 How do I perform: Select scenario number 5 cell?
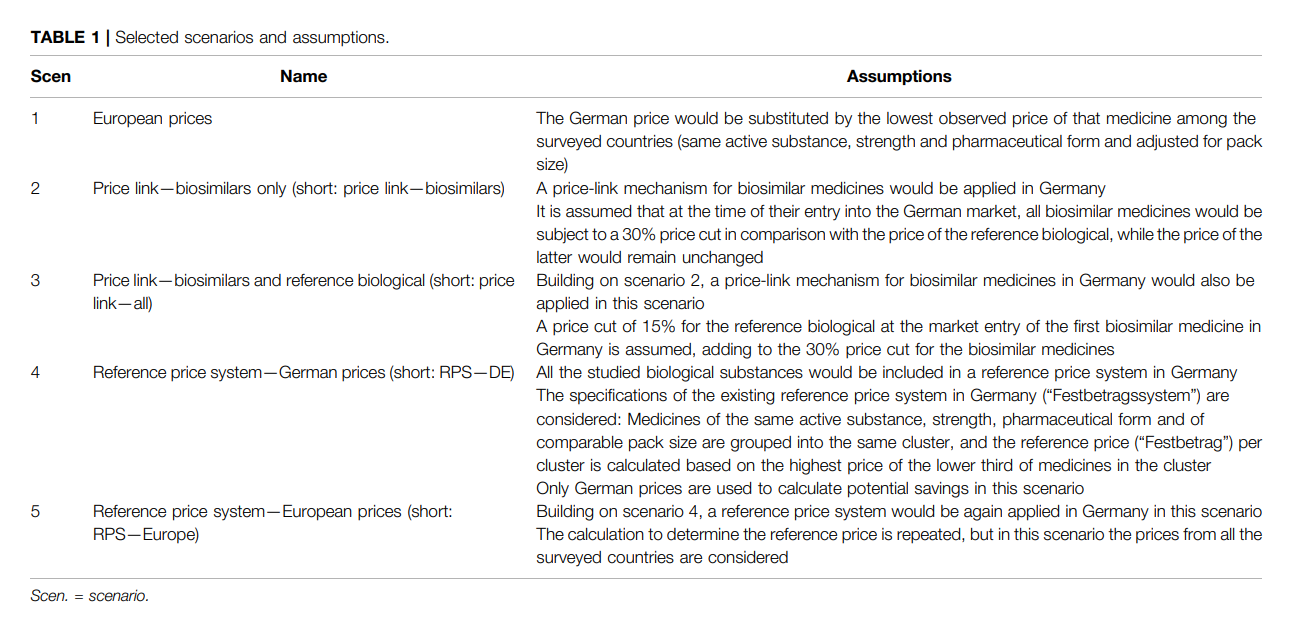coord(36,511)
